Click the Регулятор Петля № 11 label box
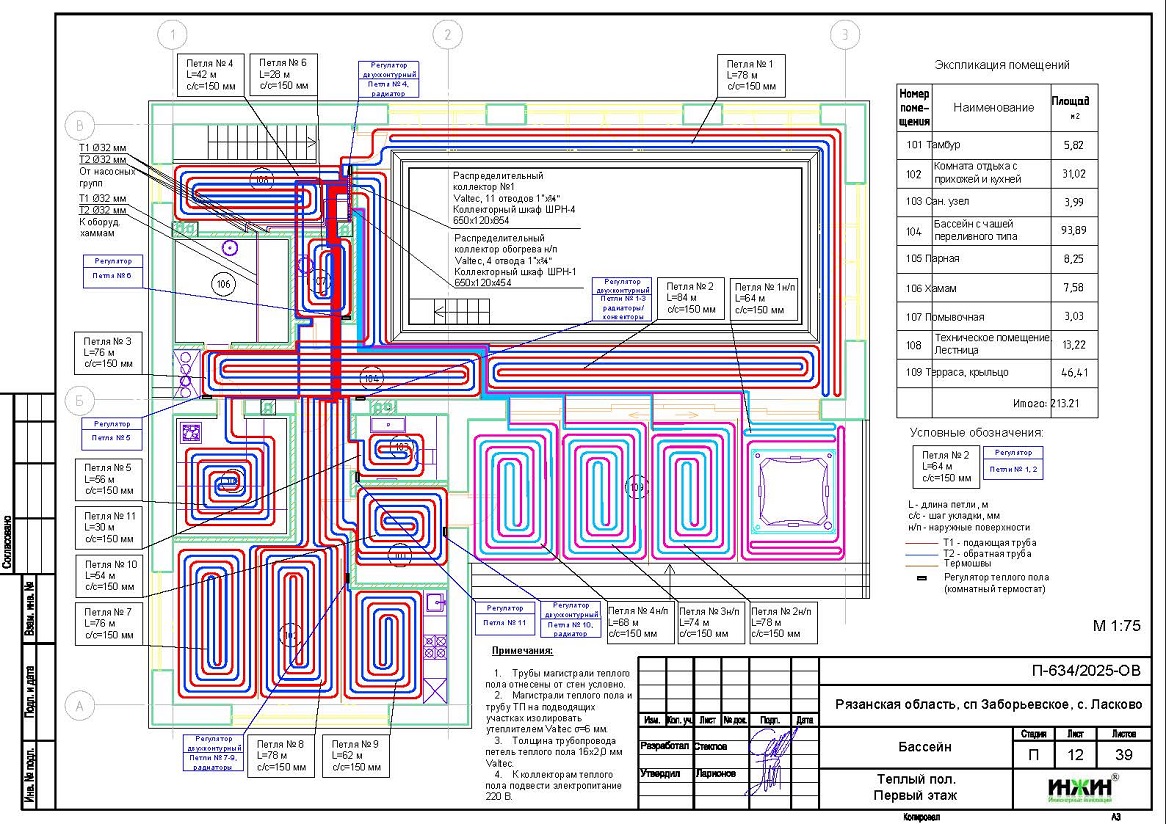Screen dimensions: 1166x824 coord(505,615)
